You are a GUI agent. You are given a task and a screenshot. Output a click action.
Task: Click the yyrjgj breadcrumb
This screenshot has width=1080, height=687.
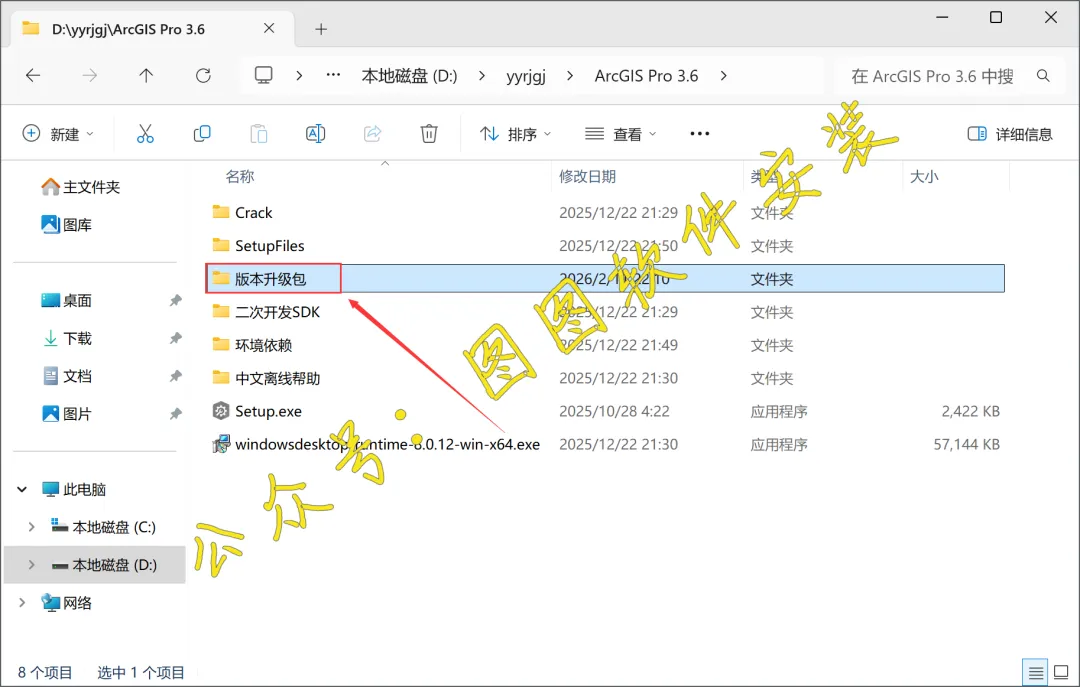[526, 76]
